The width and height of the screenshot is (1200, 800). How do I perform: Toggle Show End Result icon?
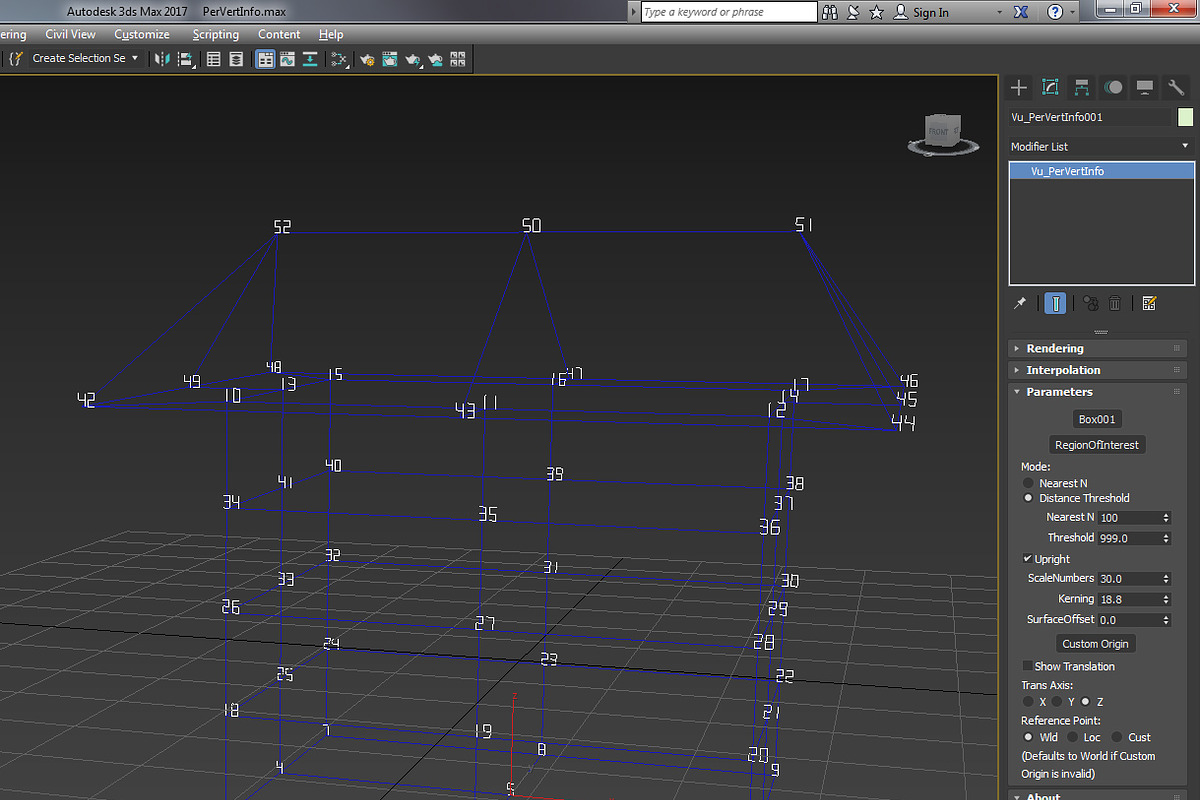click(x=1055, y=303)
